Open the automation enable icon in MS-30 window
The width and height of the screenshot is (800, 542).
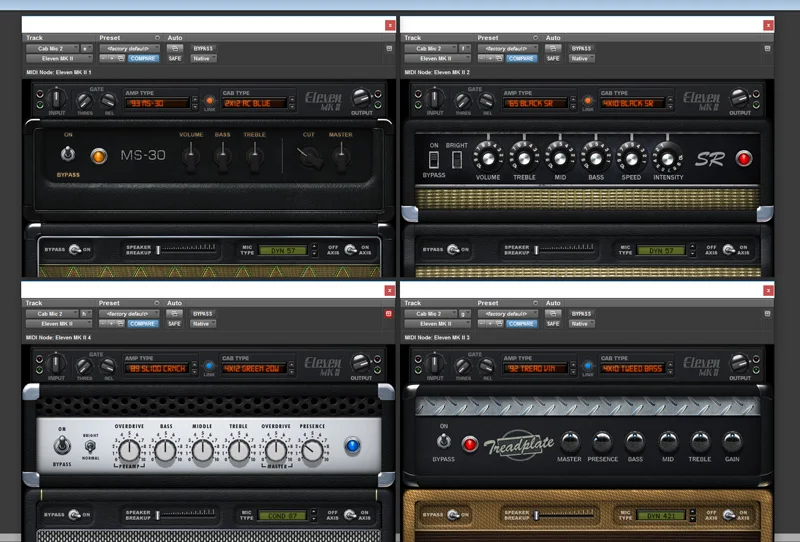click(175, 48)
